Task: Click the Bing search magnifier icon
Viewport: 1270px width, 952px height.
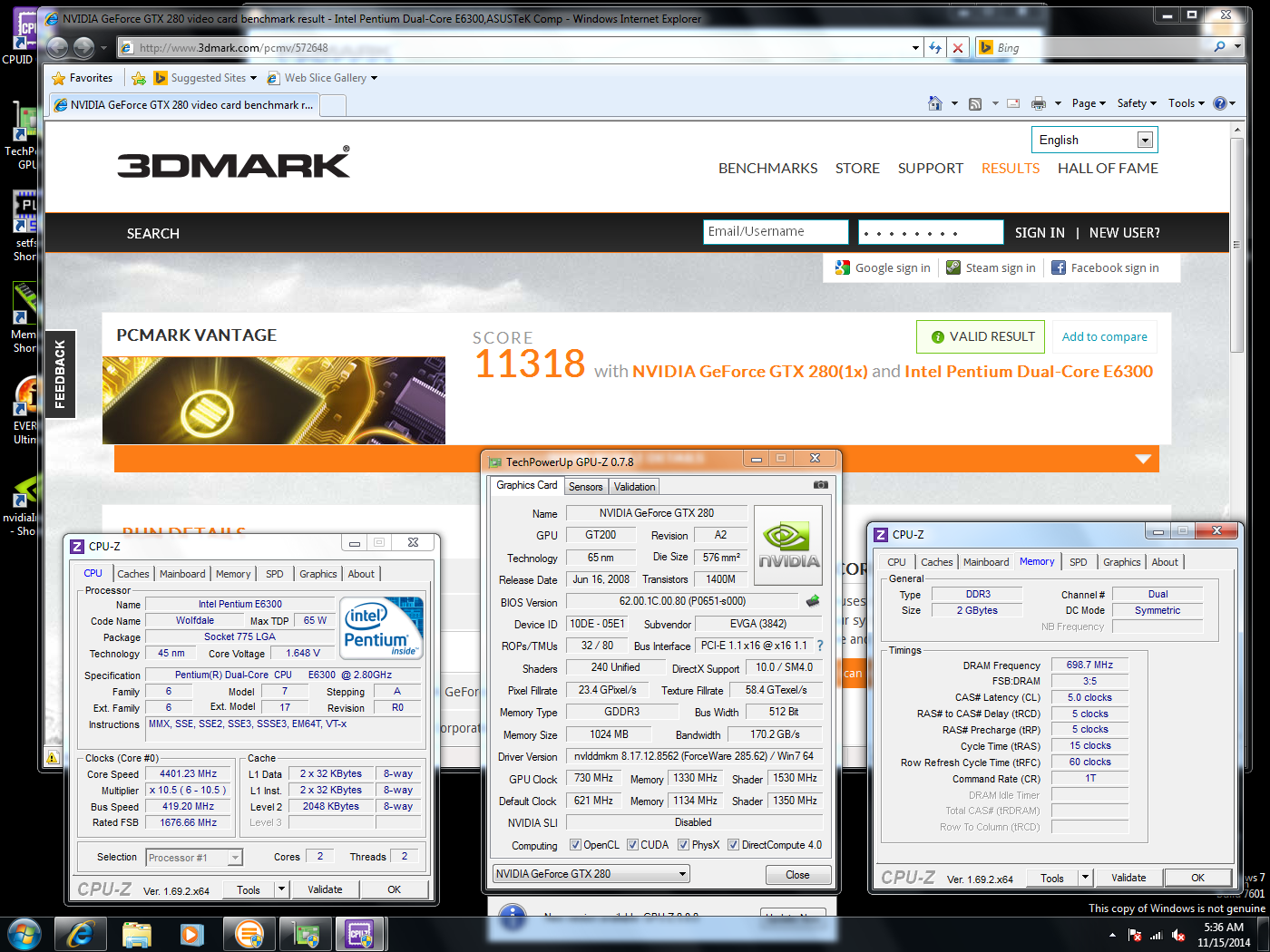Action: click(1220, 47)
